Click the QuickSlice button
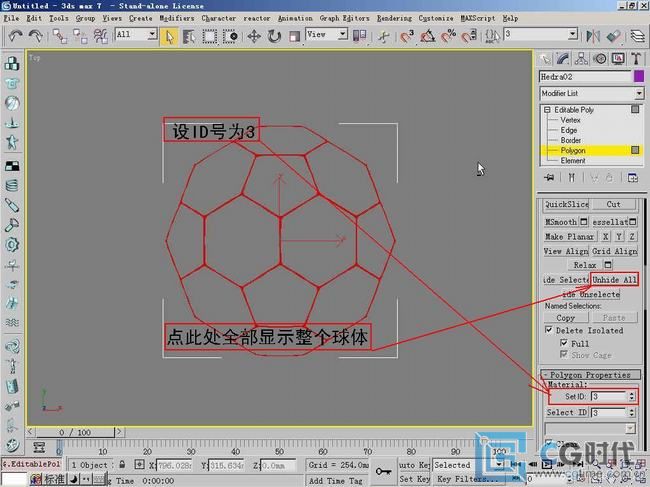Screen dimensions: 650x487 [567, 204]
